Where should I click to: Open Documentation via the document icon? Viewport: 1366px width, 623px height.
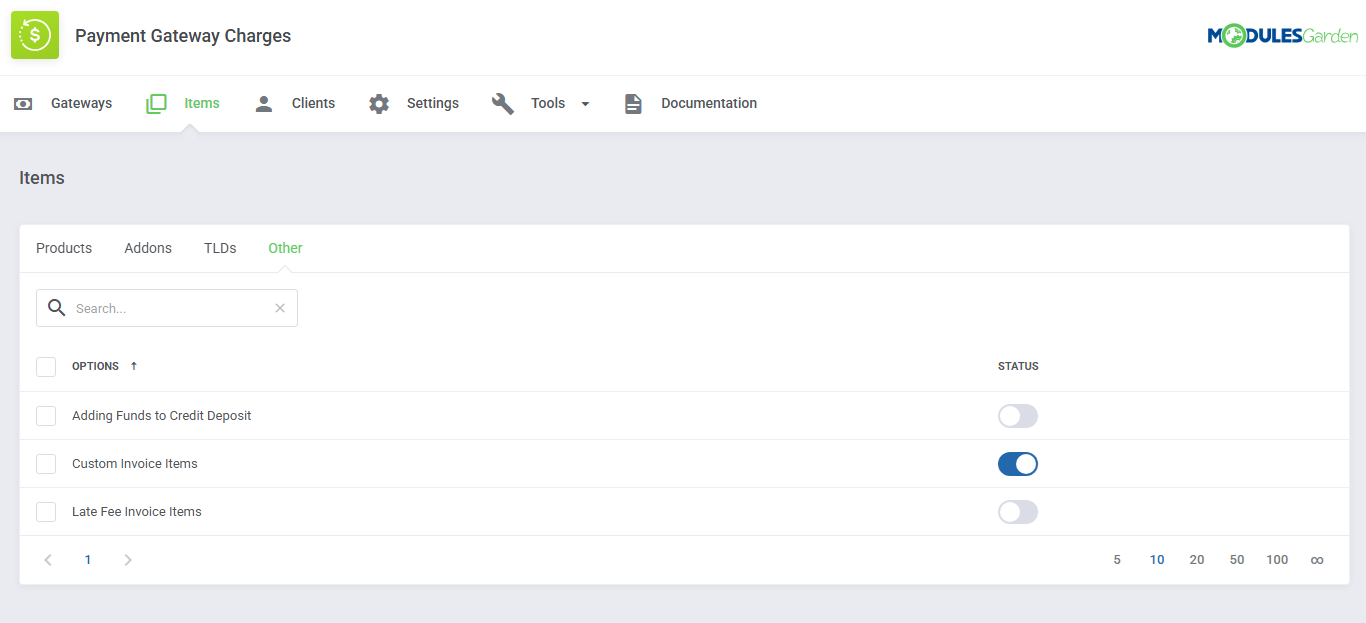click(633, 103)
